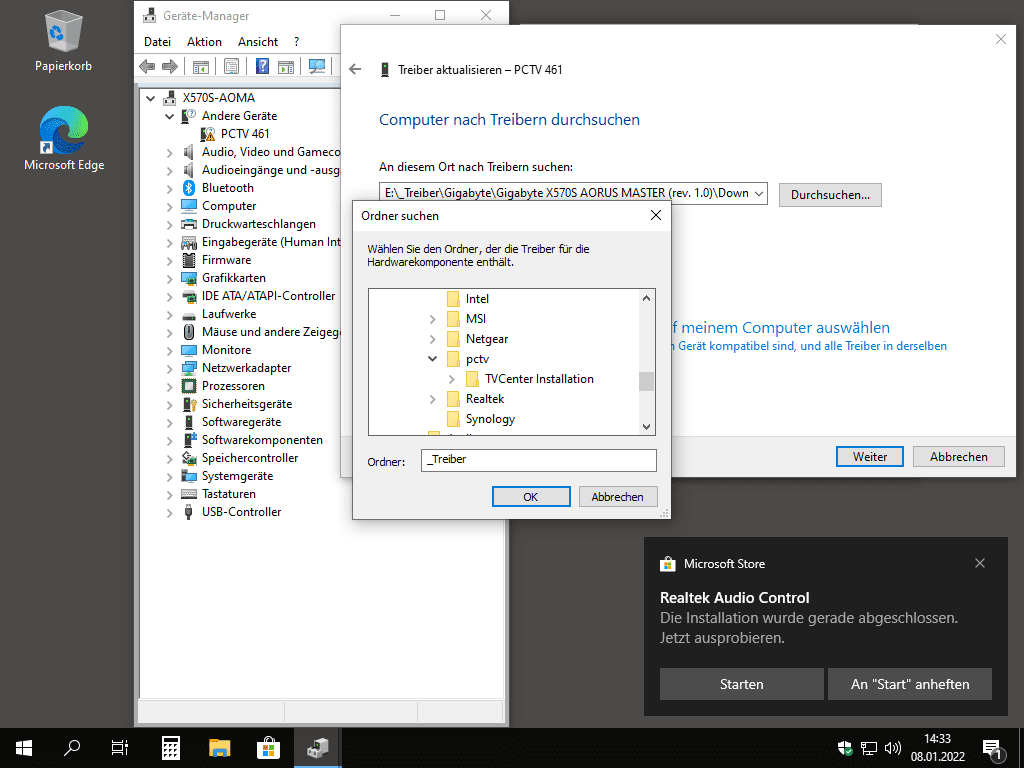
Task: Collapse the Andere Geräte category
Action: (x=170, y=116)
